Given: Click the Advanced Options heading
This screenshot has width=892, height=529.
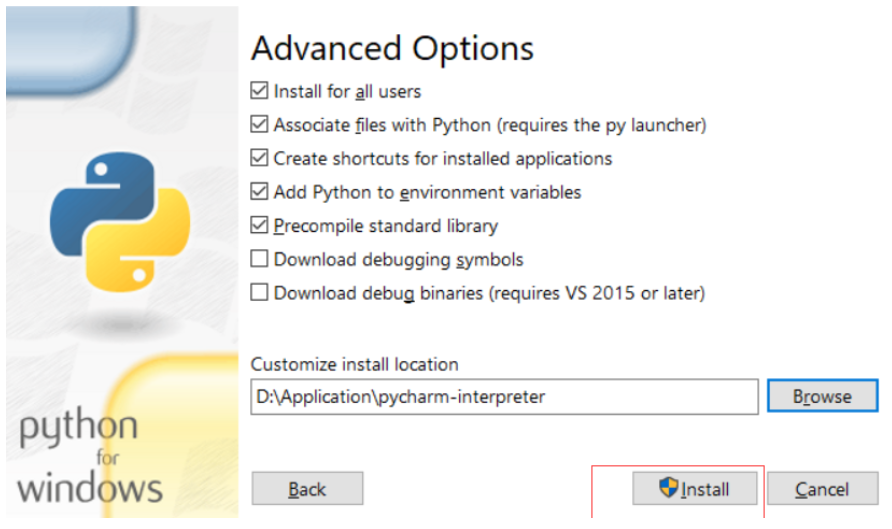Looking at the screenshot, I should pos(393,49).
